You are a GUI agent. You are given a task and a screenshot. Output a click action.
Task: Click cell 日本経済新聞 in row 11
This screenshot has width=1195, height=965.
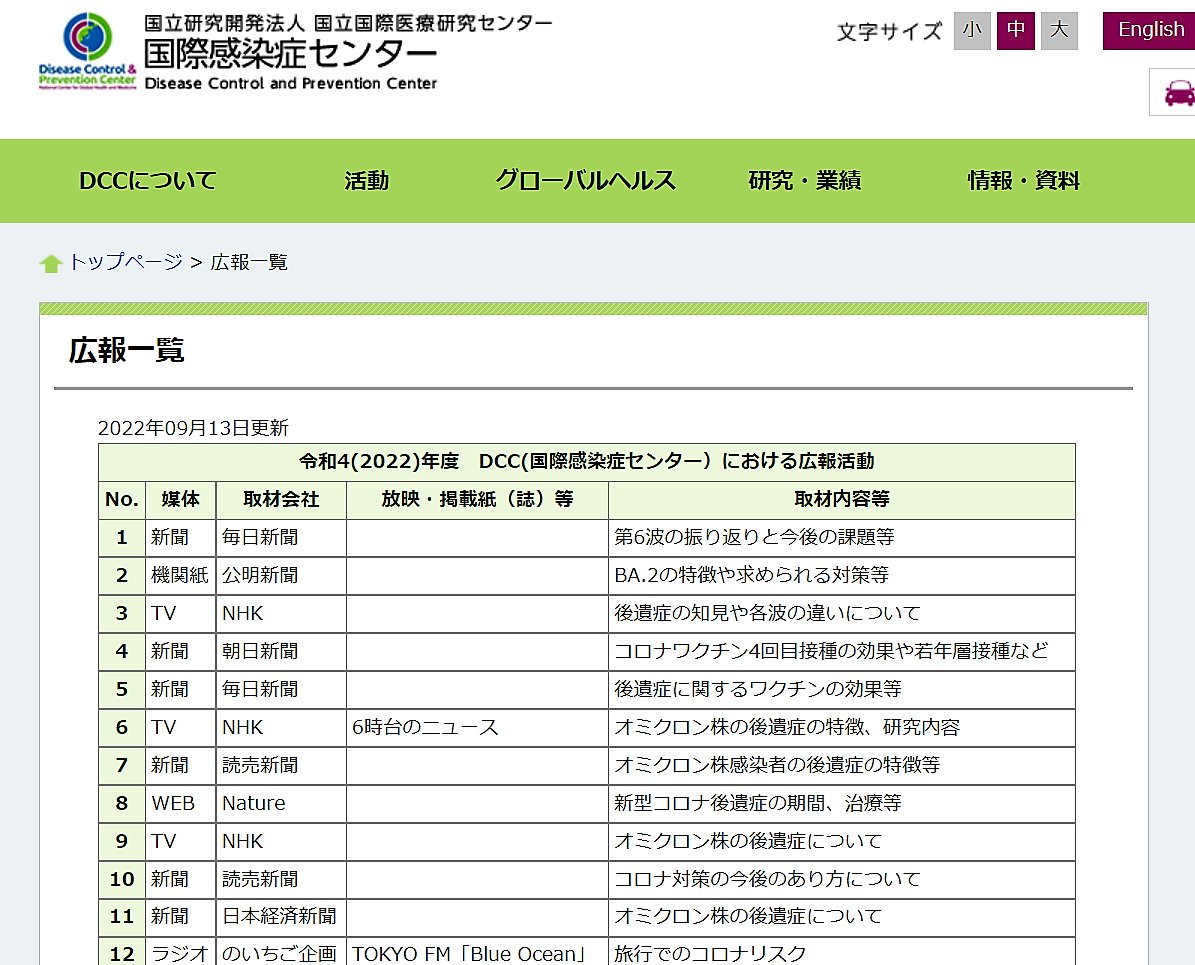tap(281, 917)
